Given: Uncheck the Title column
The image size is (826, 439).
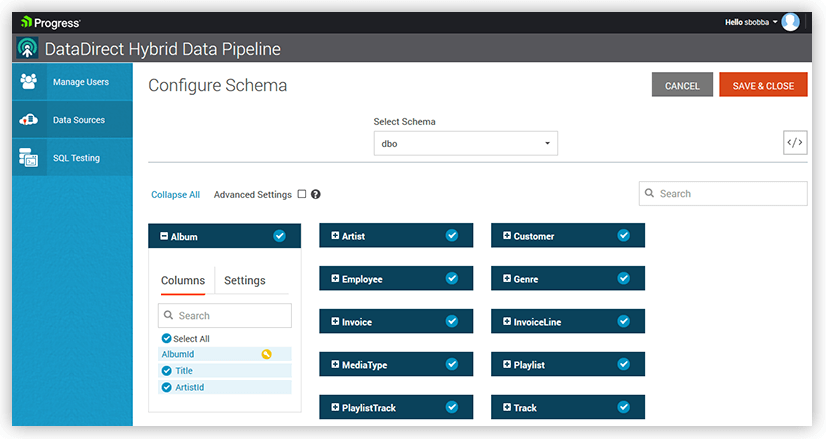Looking at the screenshot, I should [167, 371].
